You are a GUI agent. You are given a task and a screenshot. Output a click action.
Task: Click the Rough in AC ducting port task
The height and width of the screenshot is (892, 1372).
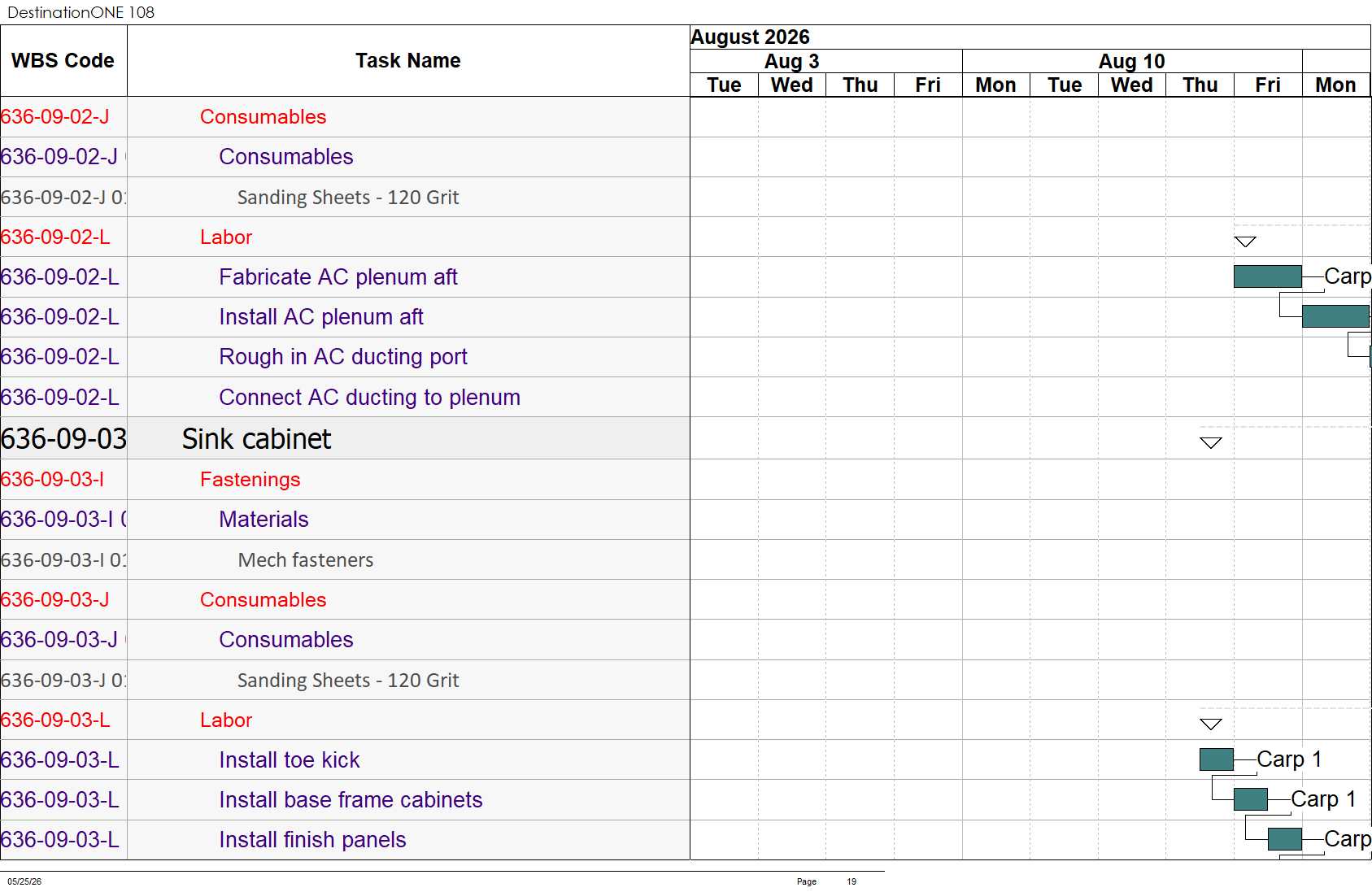point(343,357)
